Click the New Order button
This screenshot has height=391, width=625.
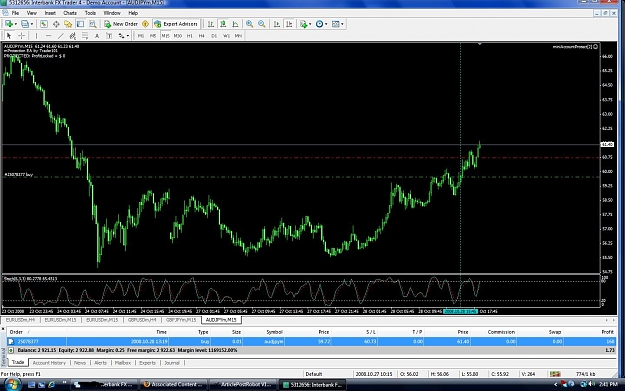[x=121, y=24]
